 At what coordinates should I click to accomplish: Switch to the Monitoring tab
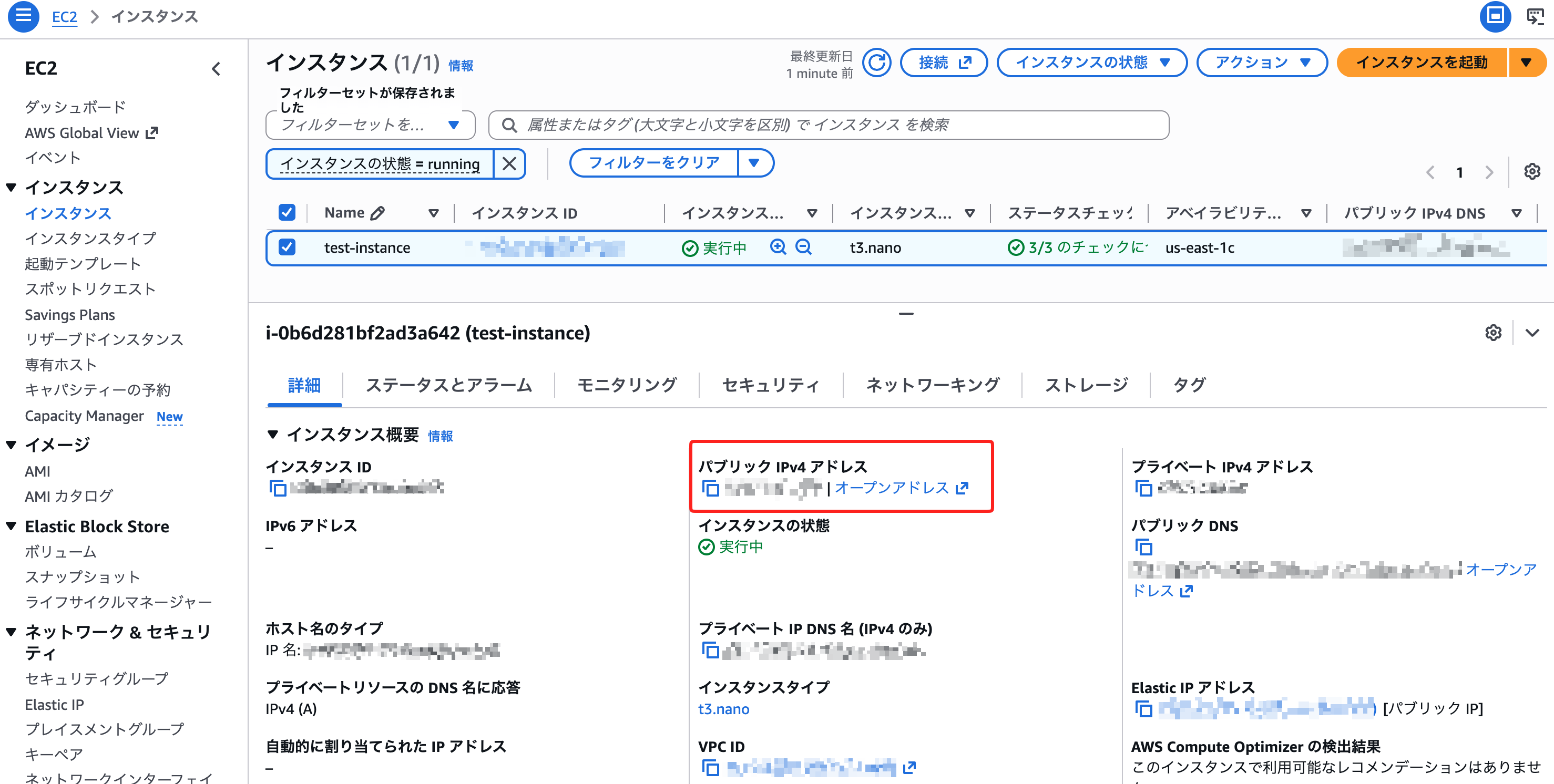(627, 385)
